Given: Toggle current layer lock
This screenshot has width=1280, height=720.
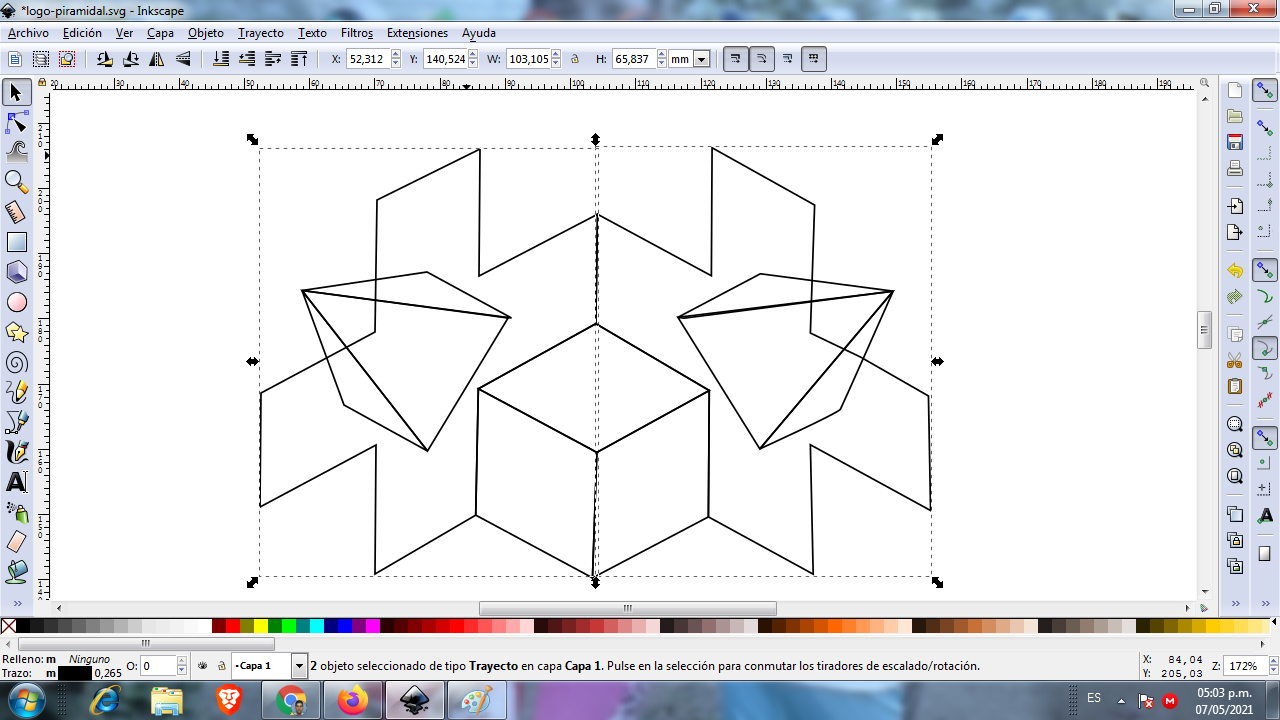Looking at the screenshot, I should (x=221, y=665).
